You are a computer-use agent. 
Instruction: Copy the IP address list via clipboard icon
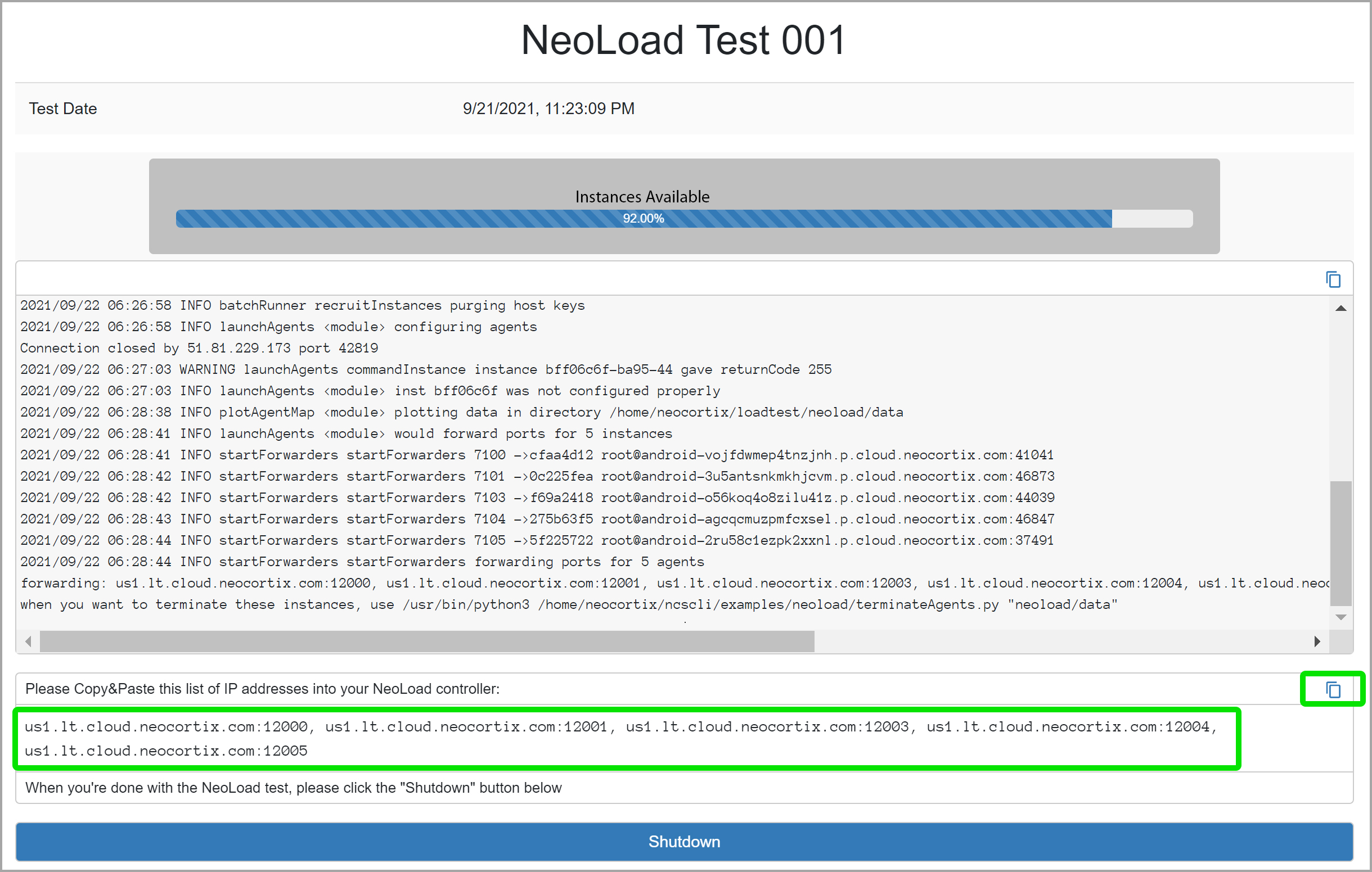click(1333, 690)
